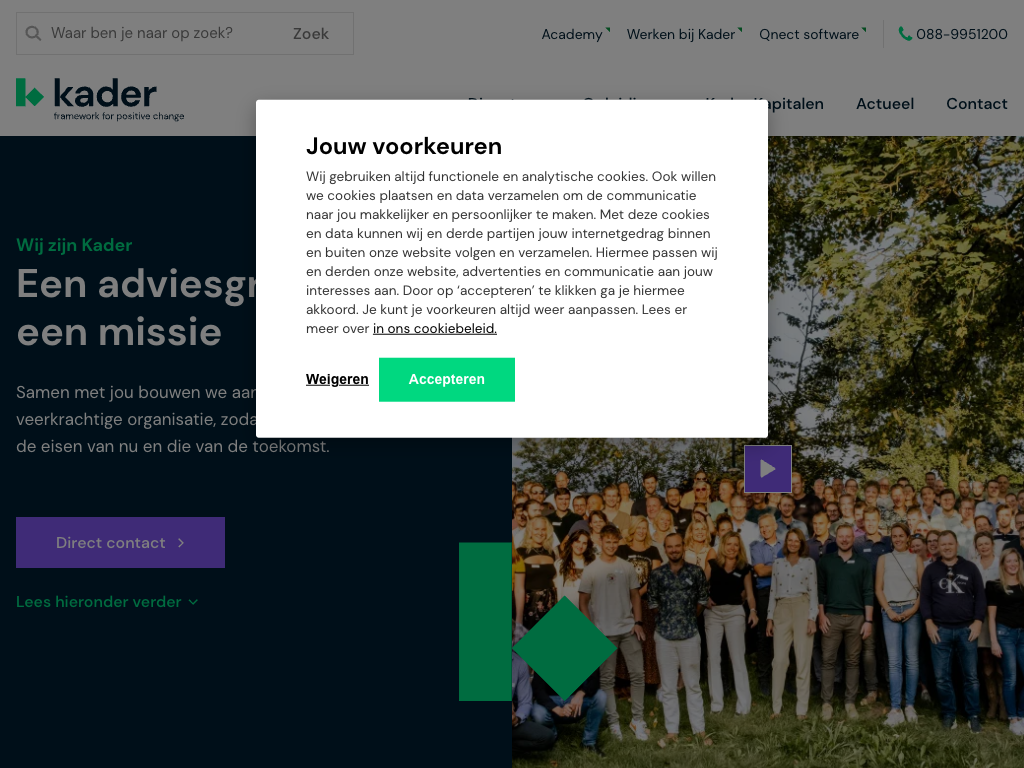
Task: Decline cookies via Weigeren
Action: pyautogui.click(x=337, y=379)
